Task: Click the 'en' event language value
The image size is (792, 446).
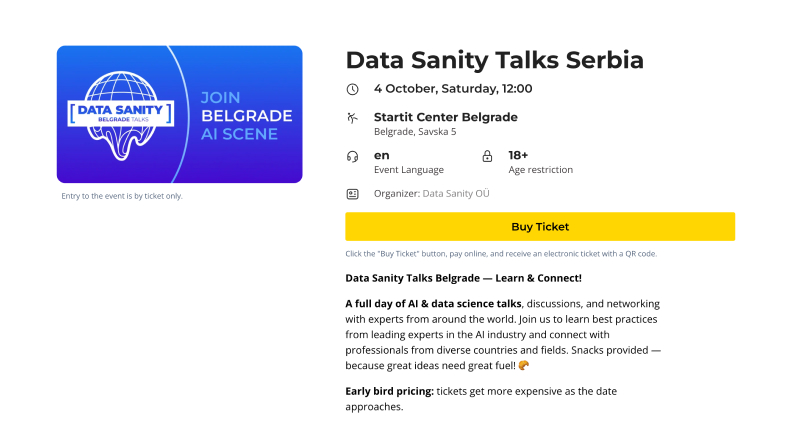Action: [381, 156]
